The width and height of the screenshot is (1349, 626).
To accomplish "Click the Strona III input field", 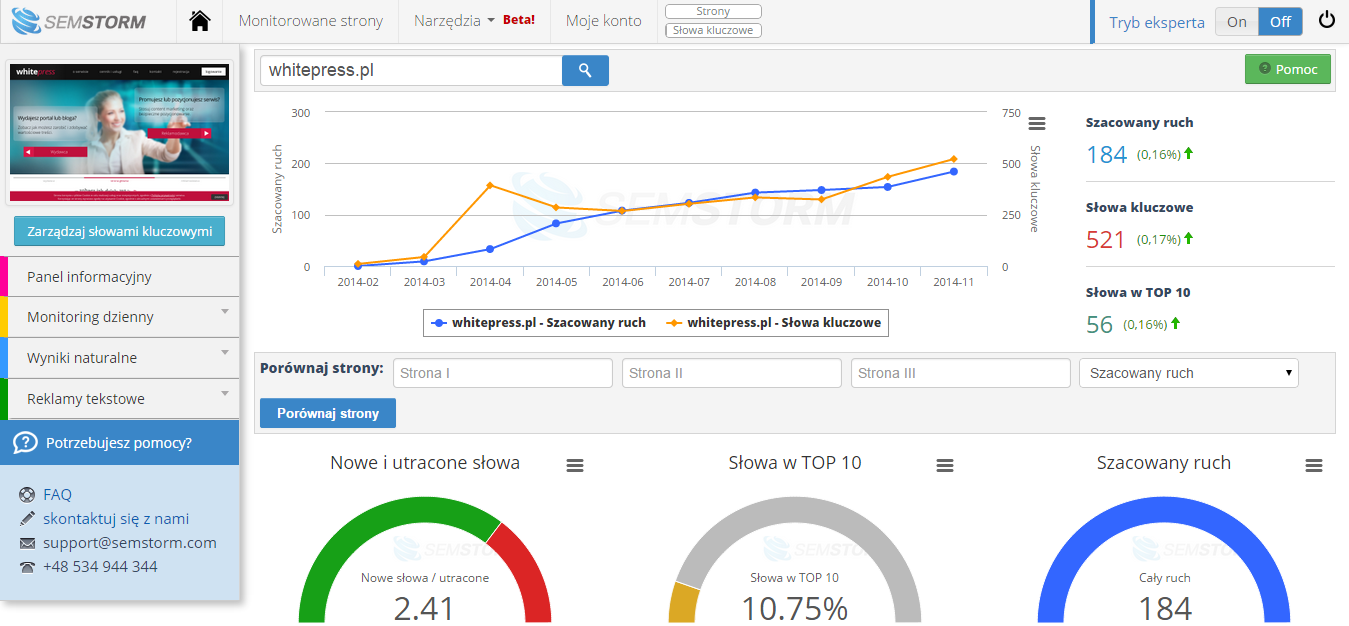I will point(961,373).
